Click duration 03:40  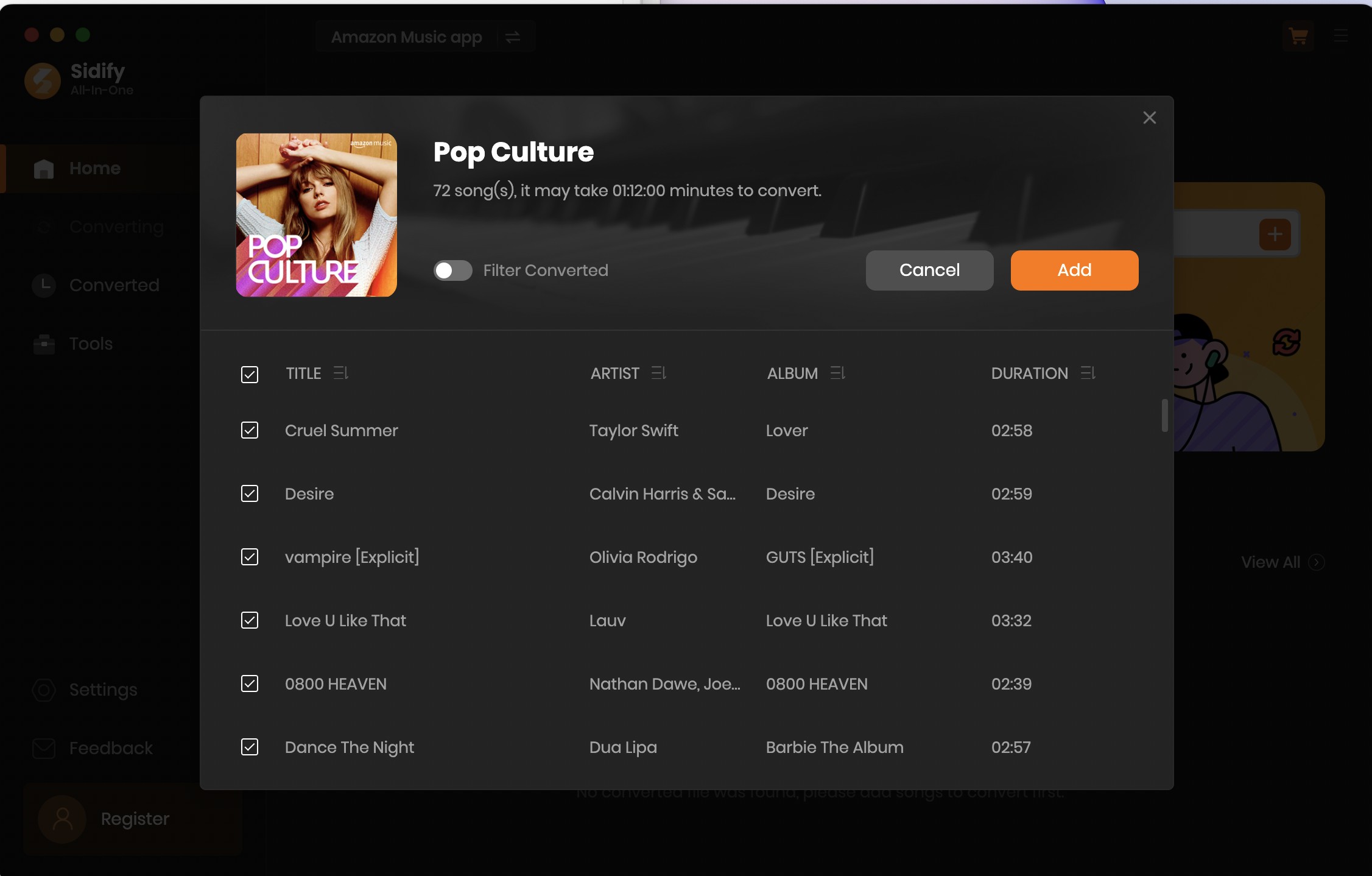pyautogui.click(x=1011, y=557)
